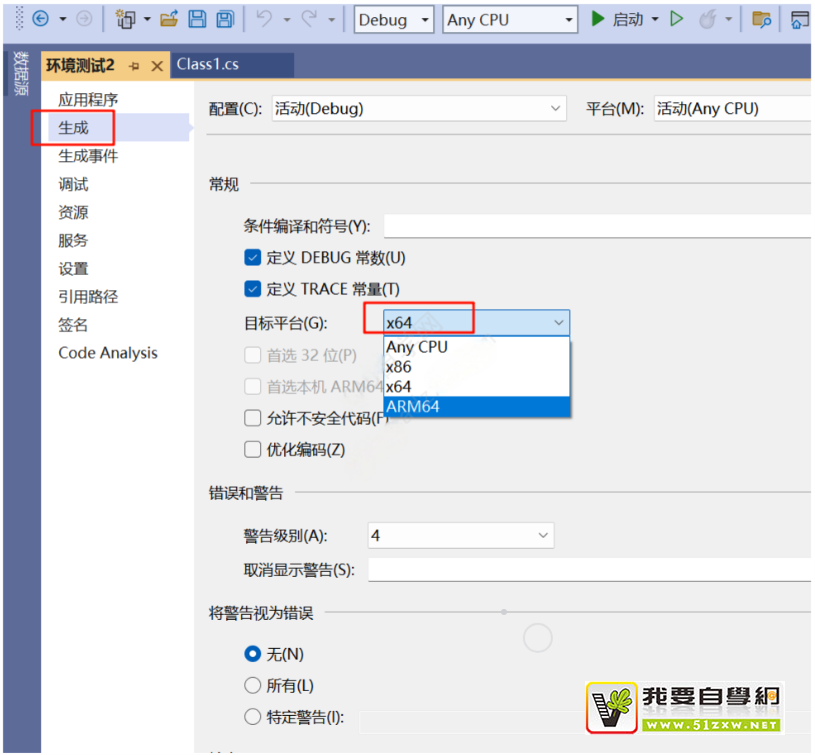The image size is (815, 755).
Task: Expand the 警告级别 dropdown
Action: (x=460, y=535)
